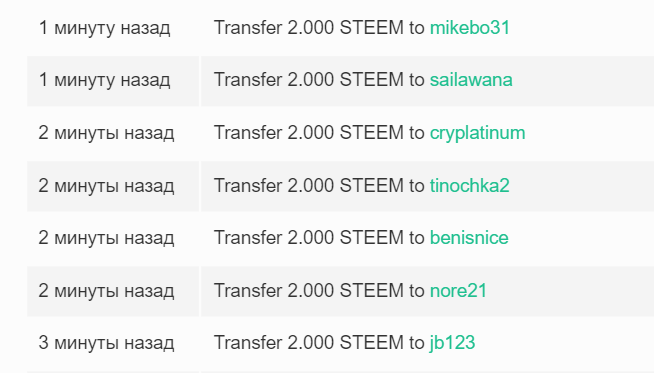Image resolution: width=654 pixels, height=373 pixels.
Task: Click 'Transfer 2.000 STEEM to' text before cryplatinum
Action: coord(319,133)
